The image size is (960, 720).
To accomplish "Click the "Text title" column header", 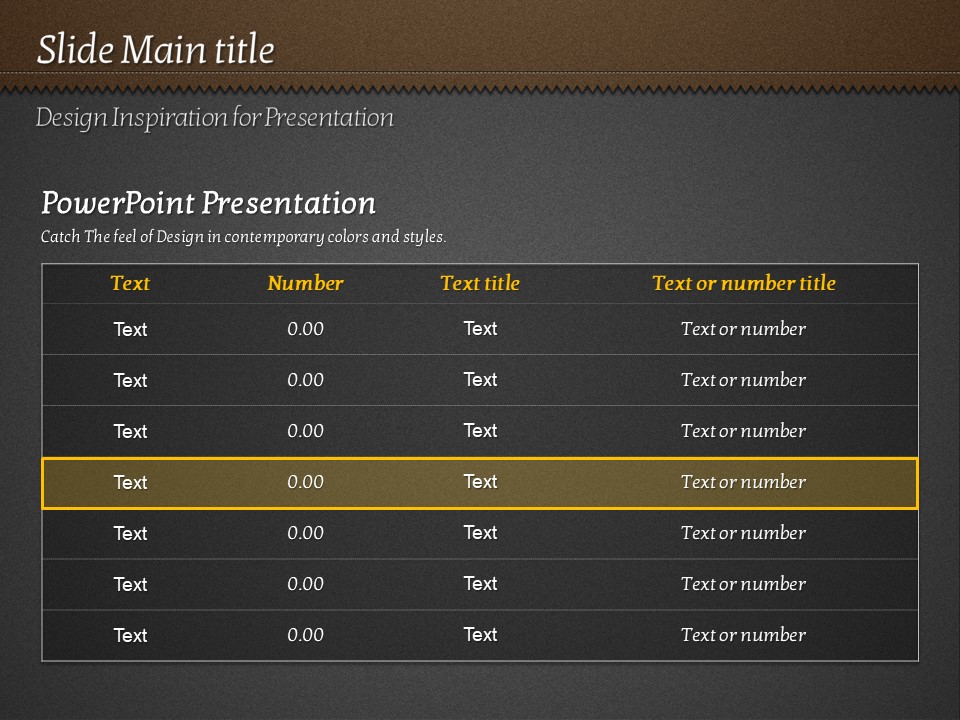I will pos(480,283).
